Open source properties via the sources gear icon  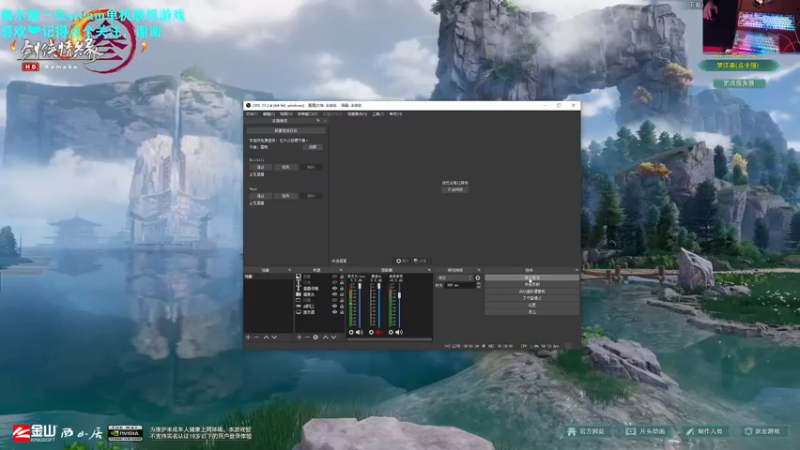click(315, 337)
